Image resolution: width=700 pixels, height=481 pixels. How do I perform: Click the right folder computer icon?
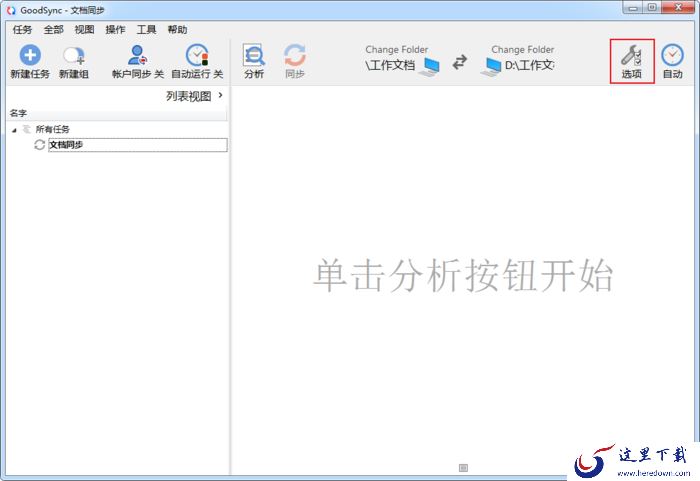coord(491,67)
